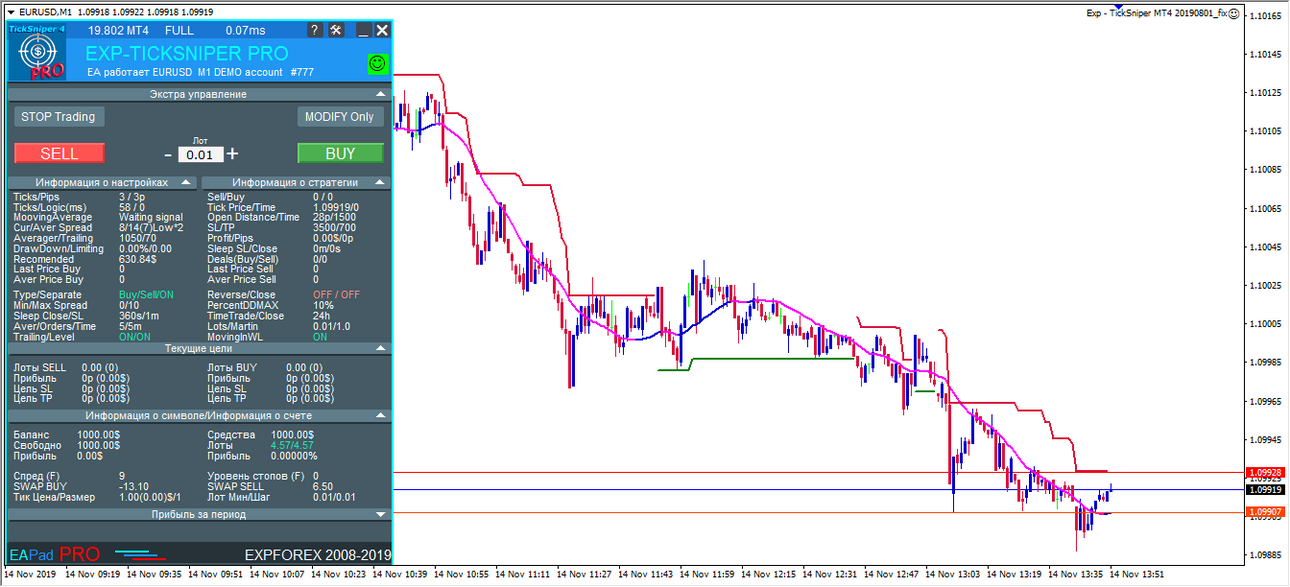Click the MovingInWL ON value

tap(320, 337)
